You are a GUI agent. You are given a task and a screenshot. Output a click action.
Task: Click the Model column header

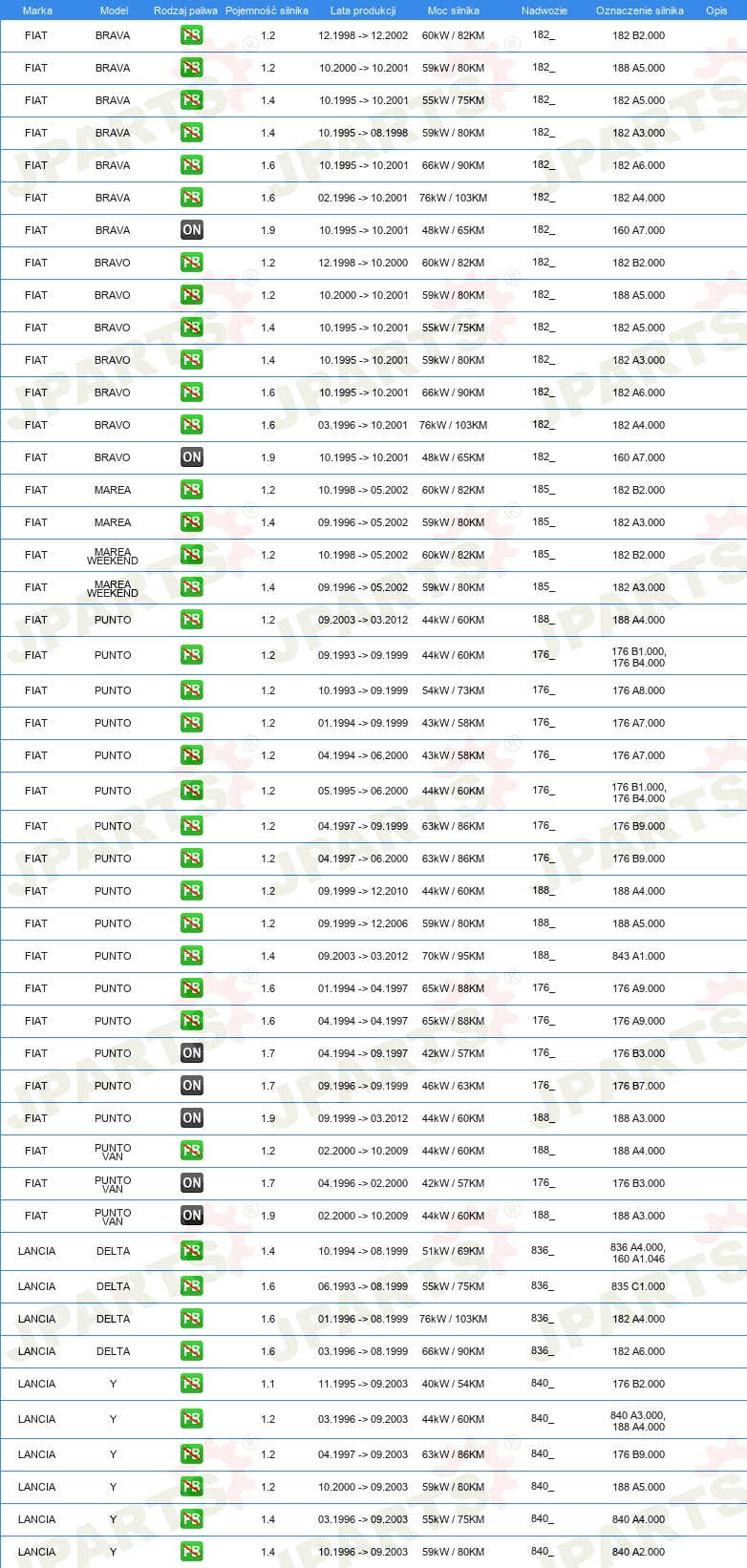coord(114,11)
